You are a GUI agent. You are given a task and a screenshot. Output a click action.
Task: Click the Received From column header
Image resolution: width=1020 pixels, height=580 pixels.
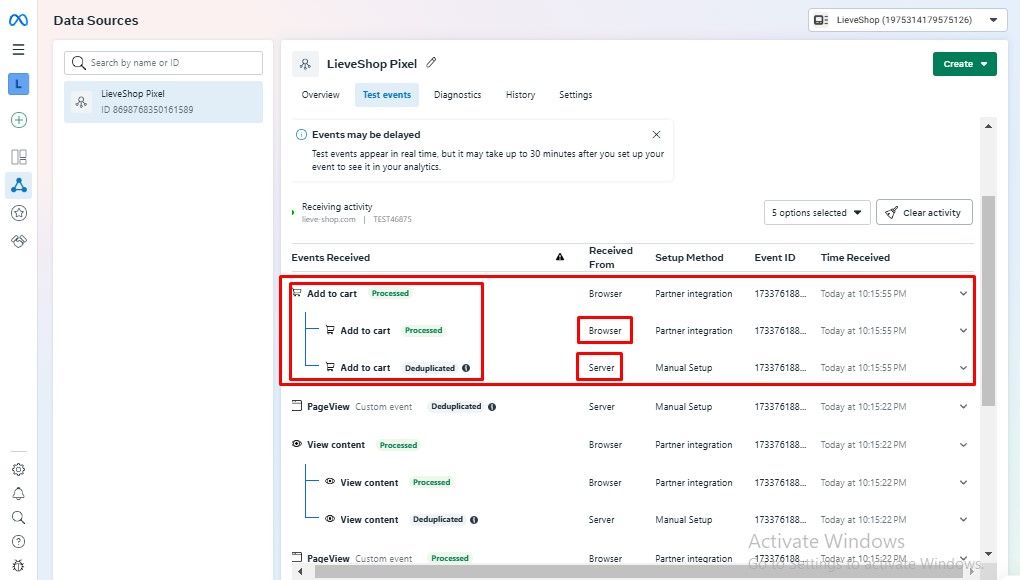610,257
